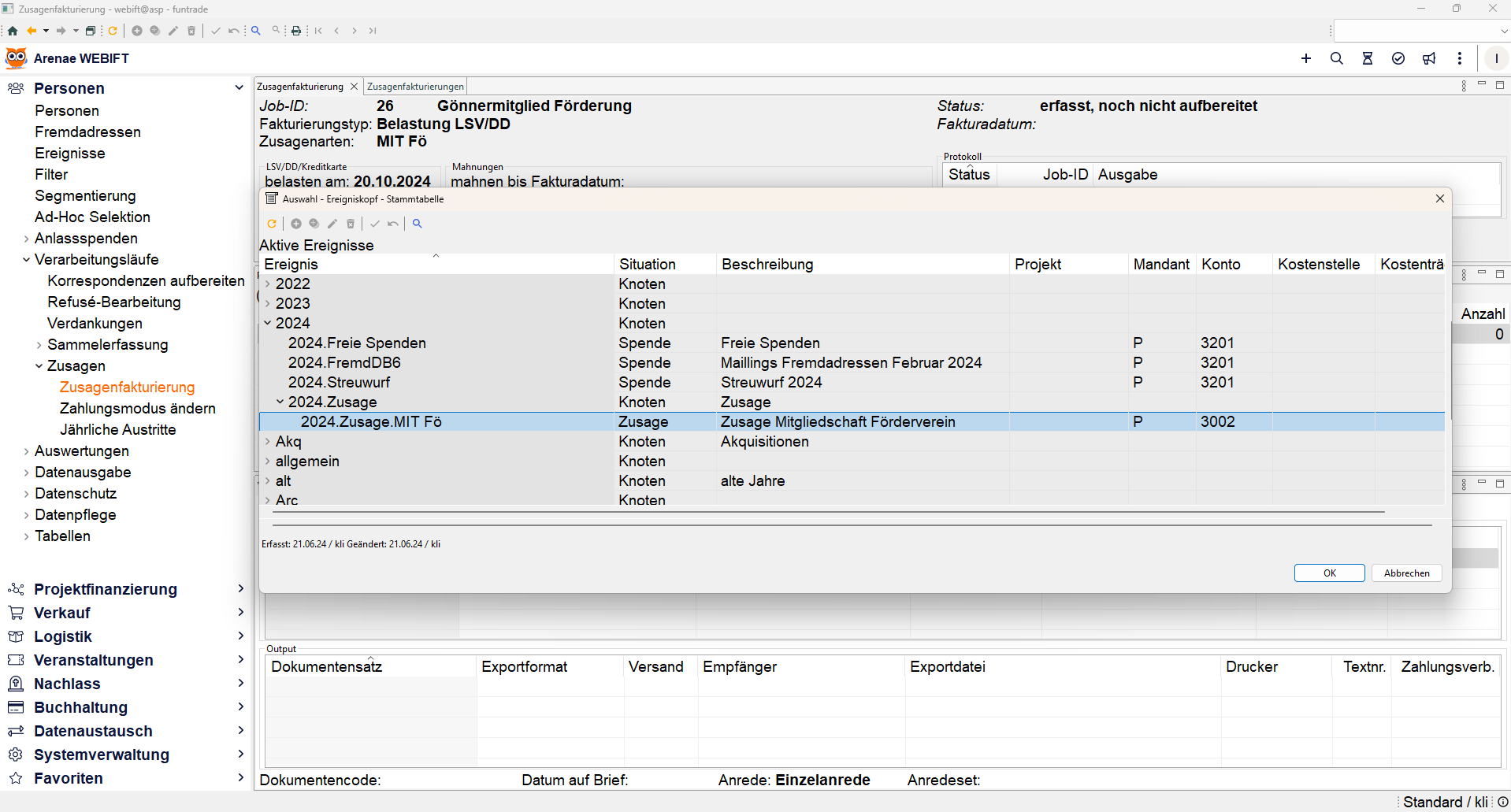This screenshot has height=812, width=1511.
Task: Click the Abbrechen button
Action: 1406,573
